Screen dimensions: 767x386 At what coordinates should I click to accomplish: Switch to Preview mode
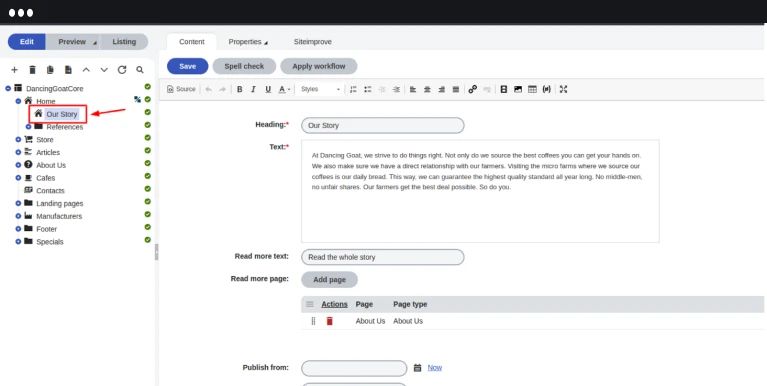pos(72,42)
